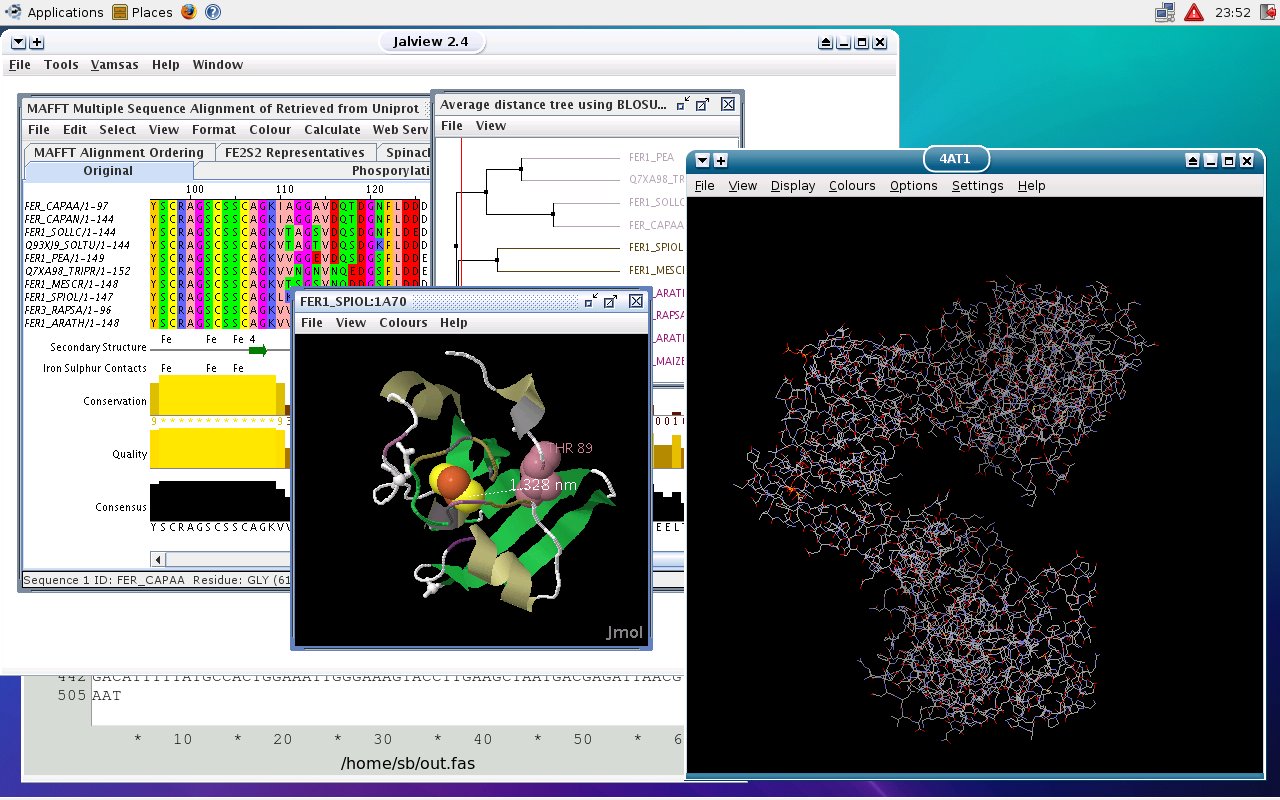Image resolution: width=1280 pixels, height=800 pixels.
Task: Close the Average distance tree frame
Action: point(728,104)
